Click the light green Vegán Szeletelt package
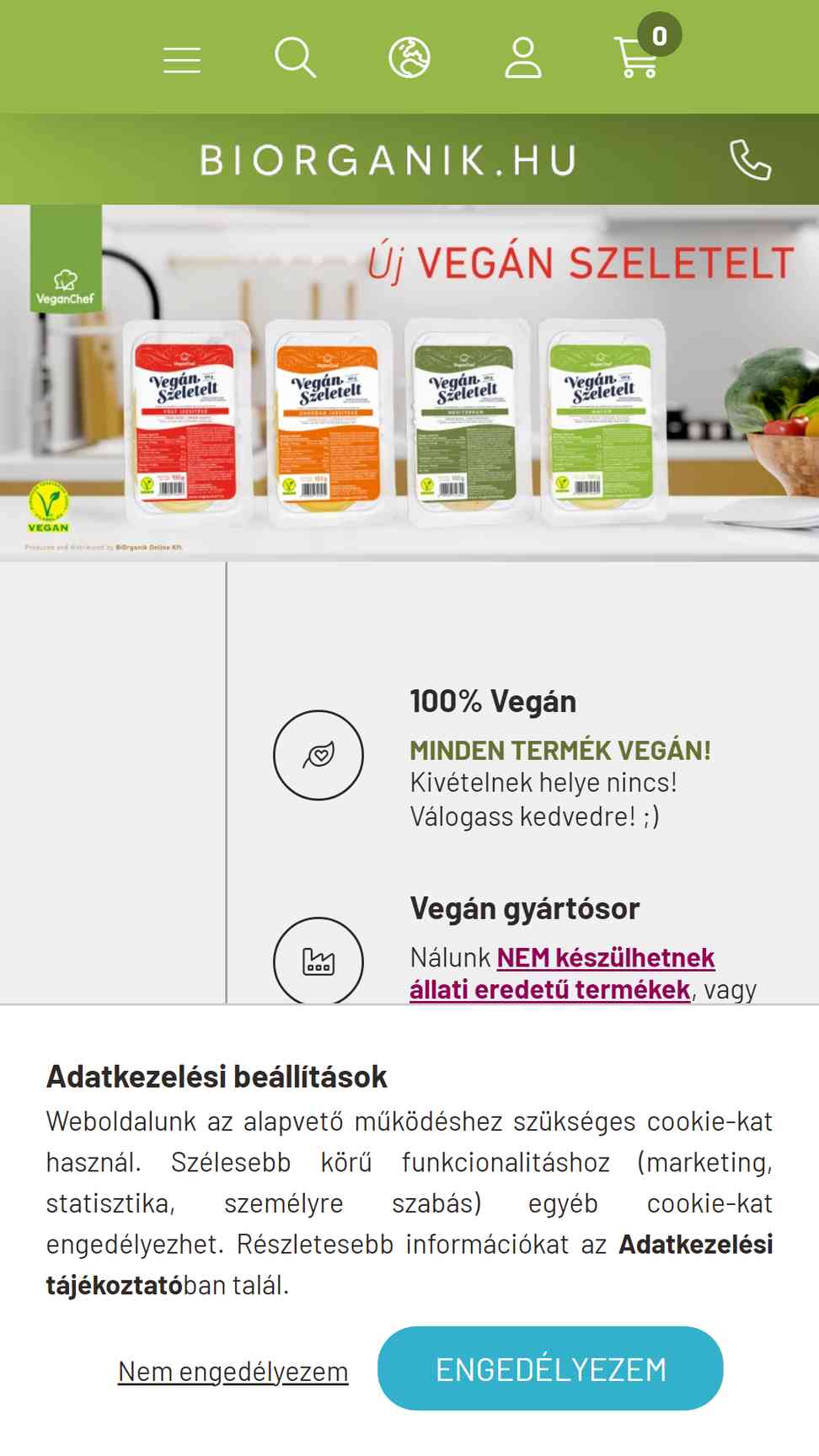 click(x=602, y=420)
